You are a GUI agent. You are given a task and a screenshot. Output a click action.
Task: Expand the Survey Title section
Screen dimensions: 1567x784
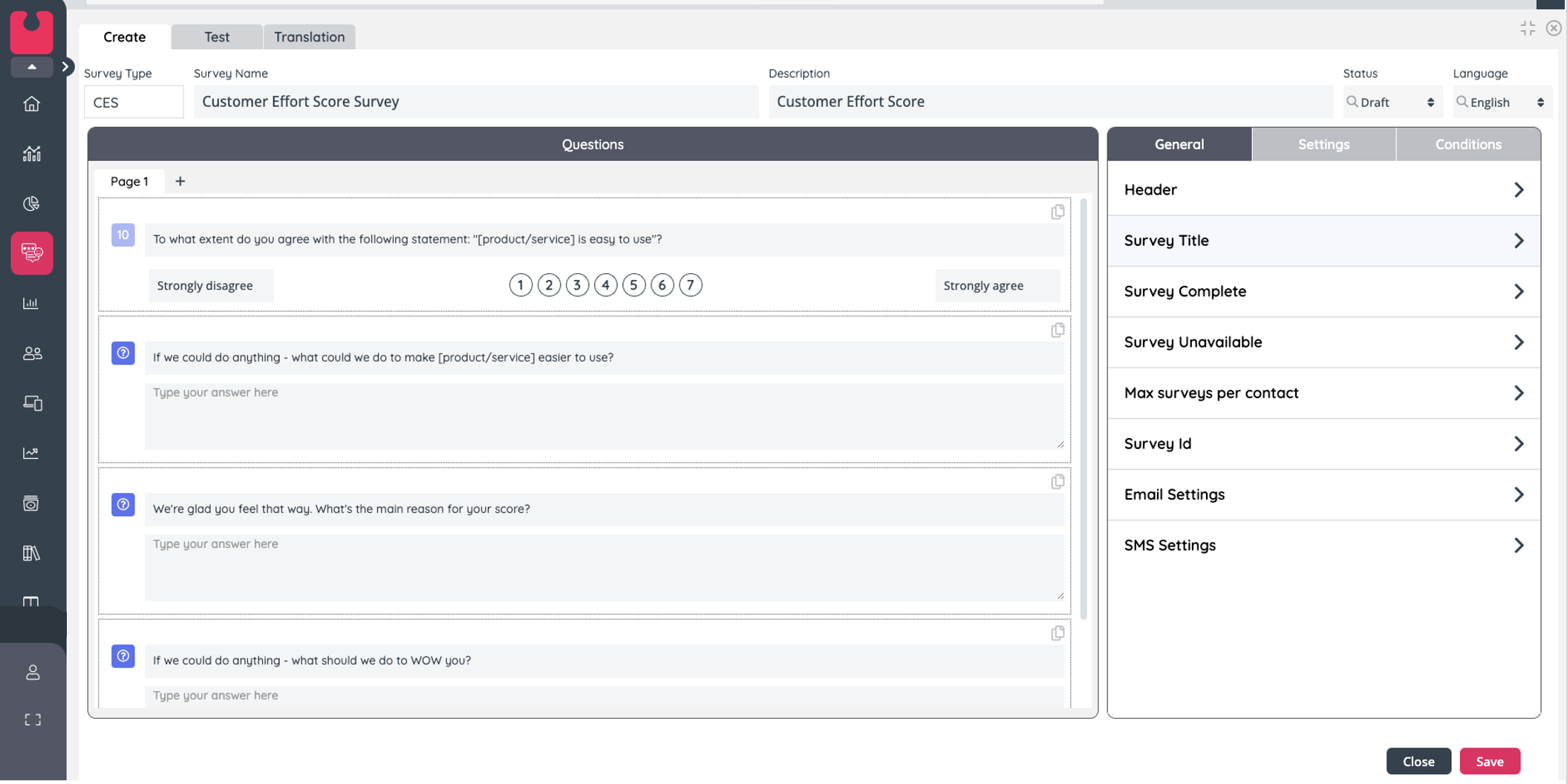point(1323,241)
